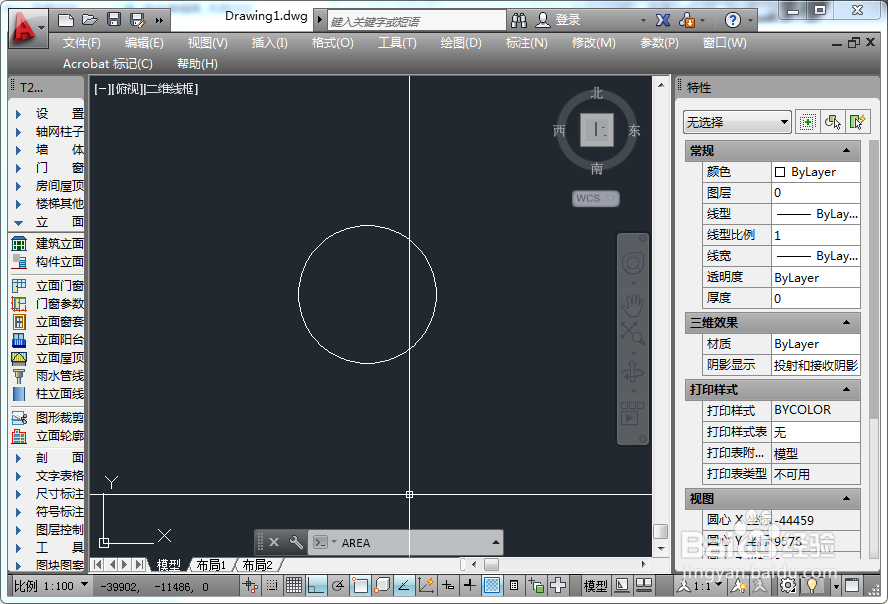
Task: Open the 无选择 object selection dropdown
Action: [737, 122]
